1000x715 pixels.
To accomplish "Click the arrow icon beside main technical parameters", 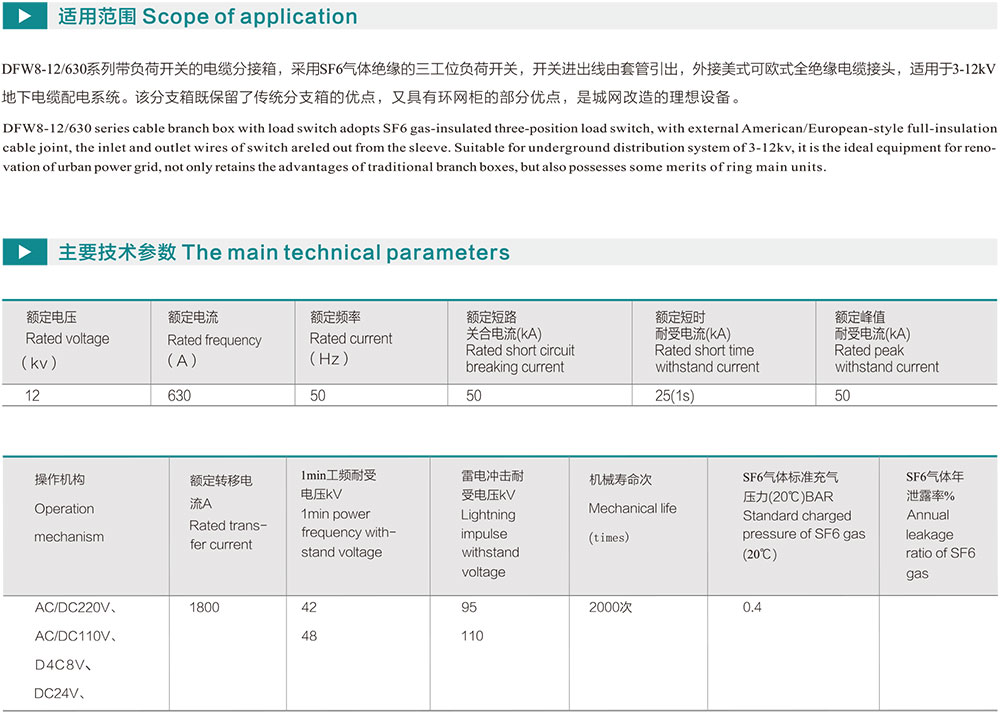I will tap(25, 252).
